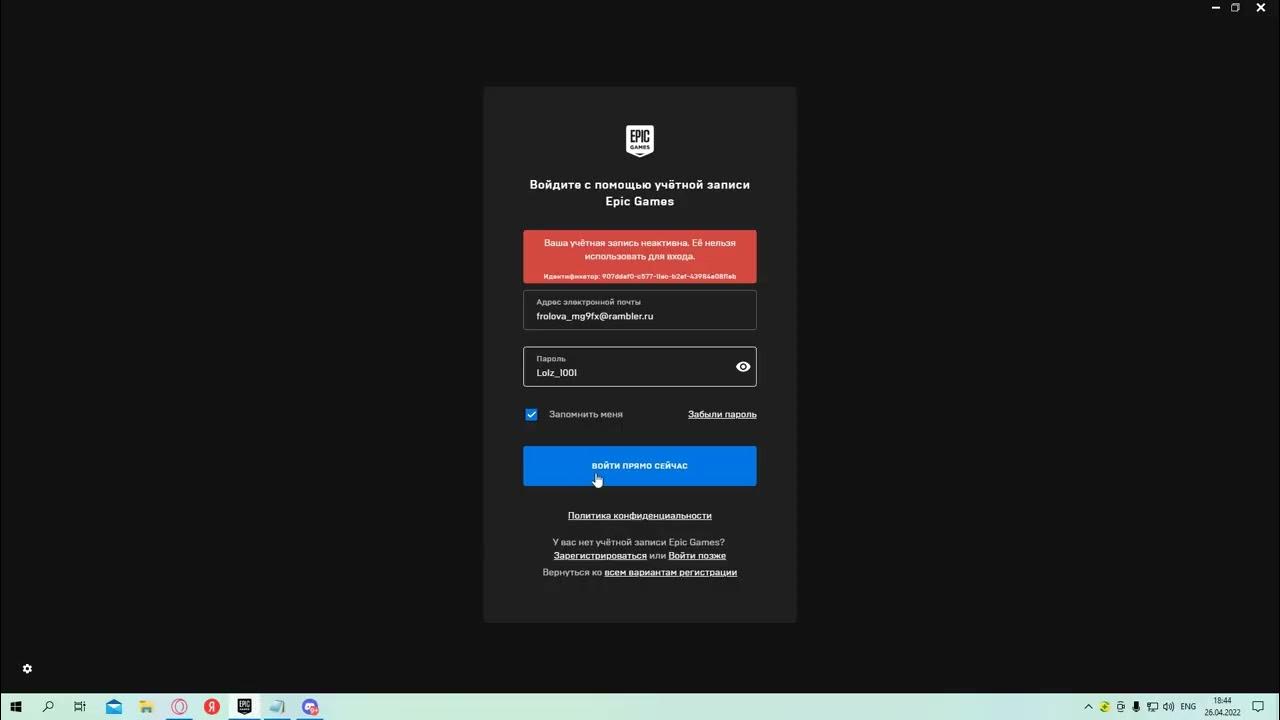Open Task View in taskbar
Screen dimensions: 1280x720
(80, 707)
